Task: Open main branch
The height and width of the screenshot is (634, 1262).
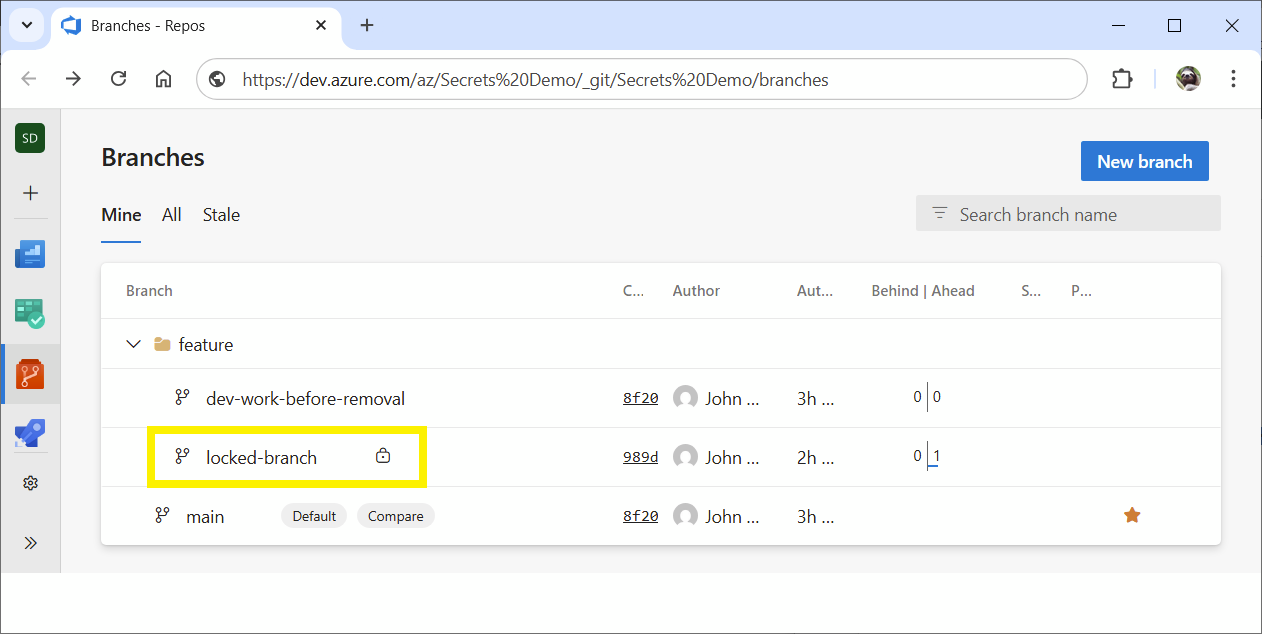Action: coord(205,516)
